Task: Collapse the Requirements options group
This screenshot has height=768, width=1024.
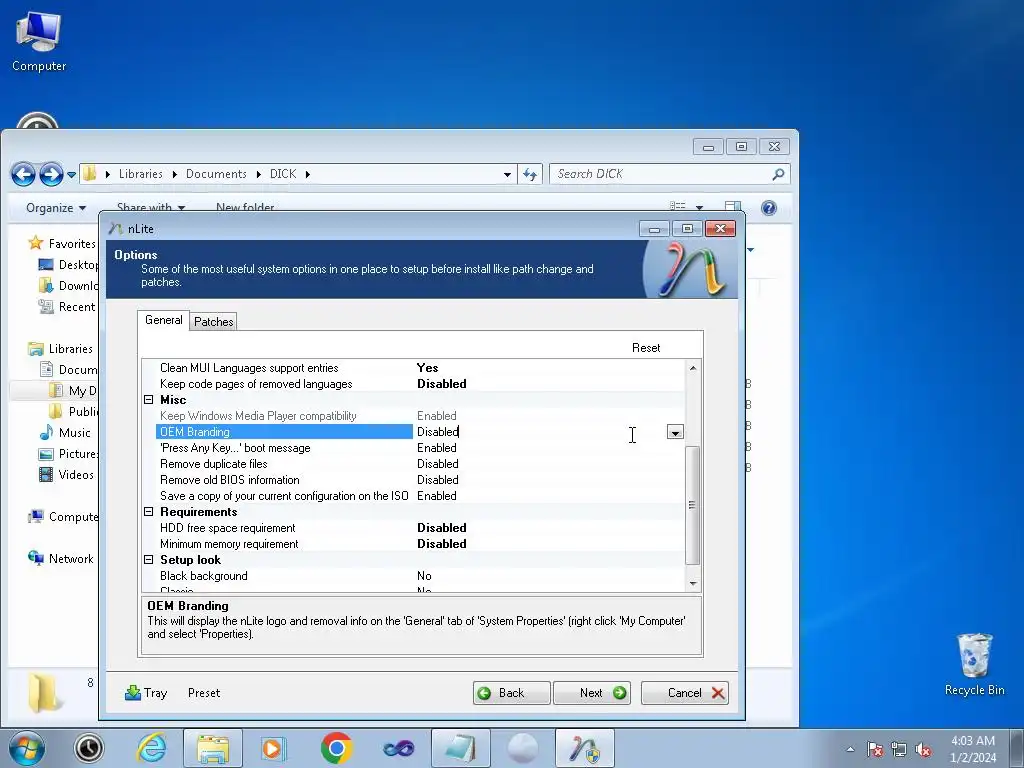Action: [148, 511]
